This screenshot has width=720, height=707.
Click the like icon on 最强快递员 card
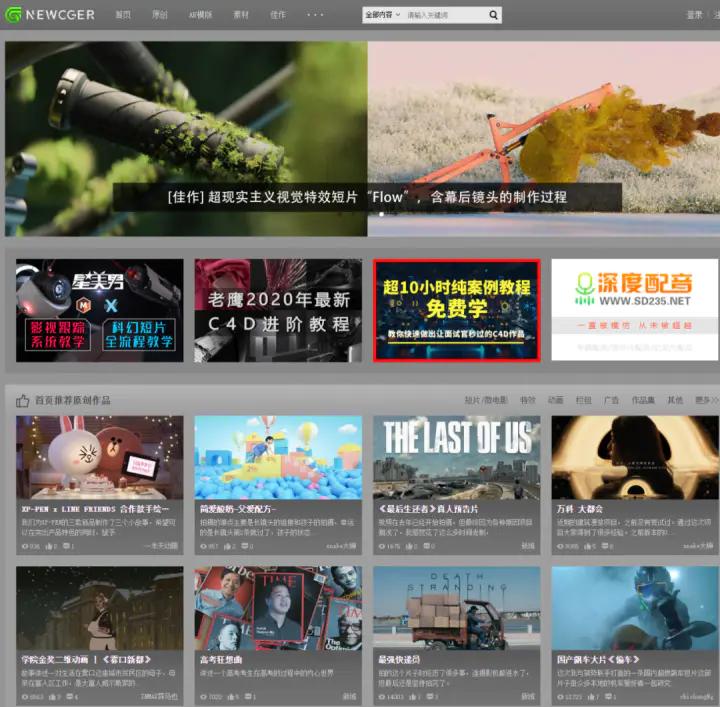[x=412, y=696]
